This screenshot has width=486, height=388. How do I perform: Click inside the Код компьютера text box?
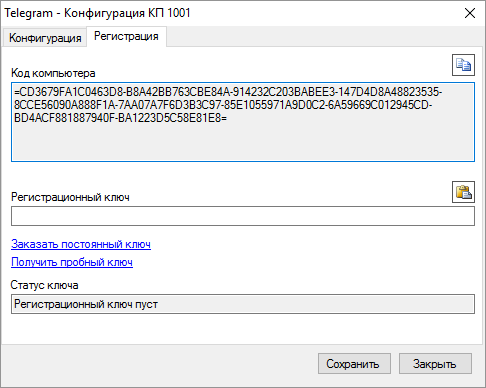click(x=243, y=122)
